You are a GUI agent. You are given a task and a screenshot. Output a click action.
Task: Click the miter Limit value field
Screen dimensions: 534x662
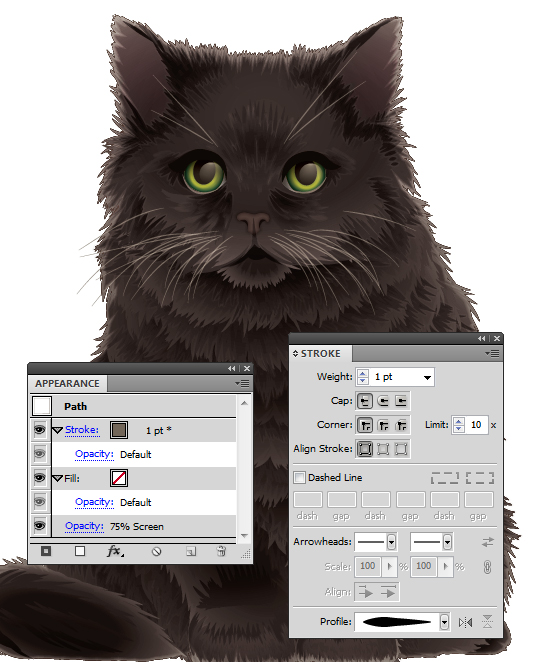(x=476, y=425)
